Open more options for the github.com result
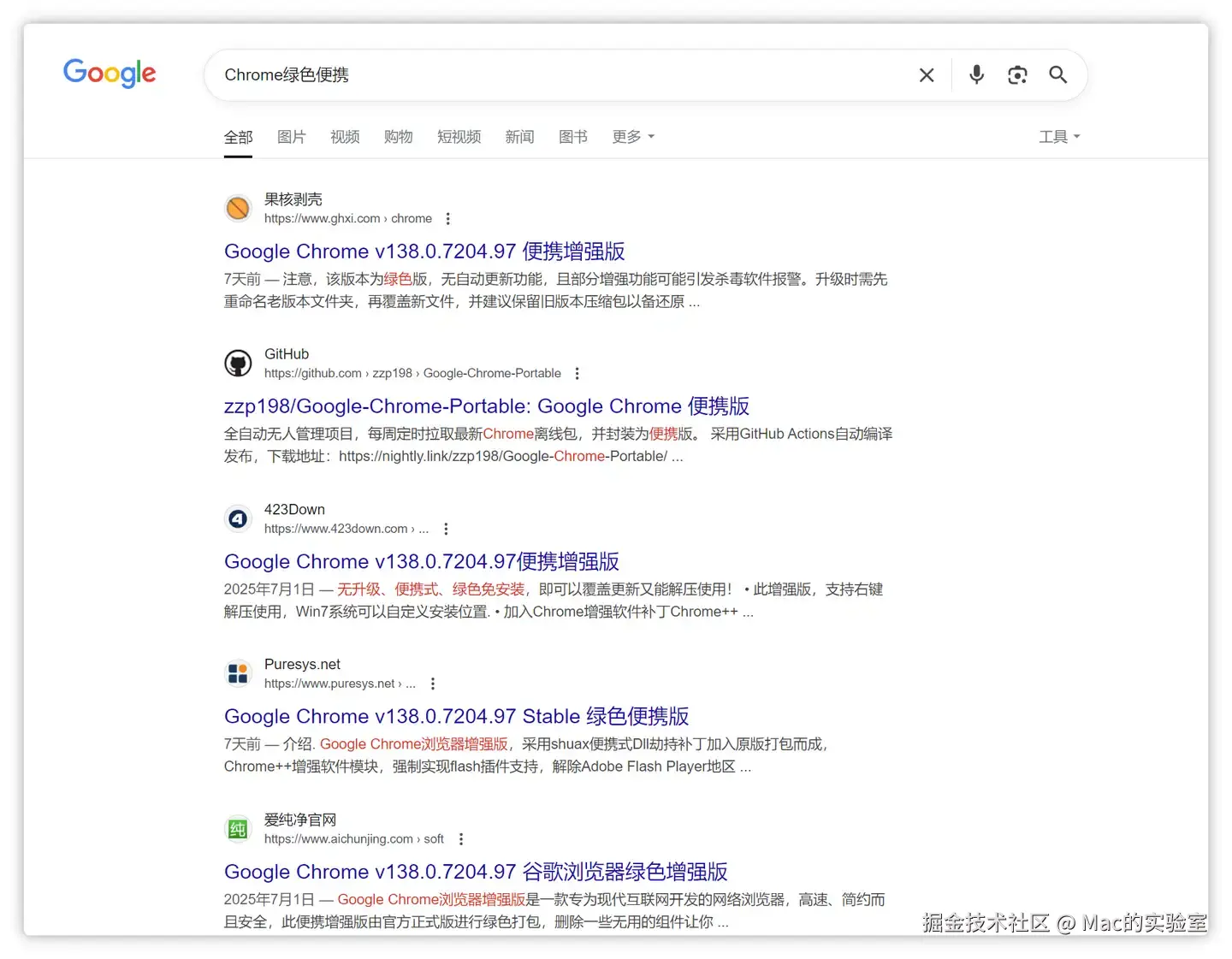The width and height of the screenshot is (1232, 959). coord(577,374)
